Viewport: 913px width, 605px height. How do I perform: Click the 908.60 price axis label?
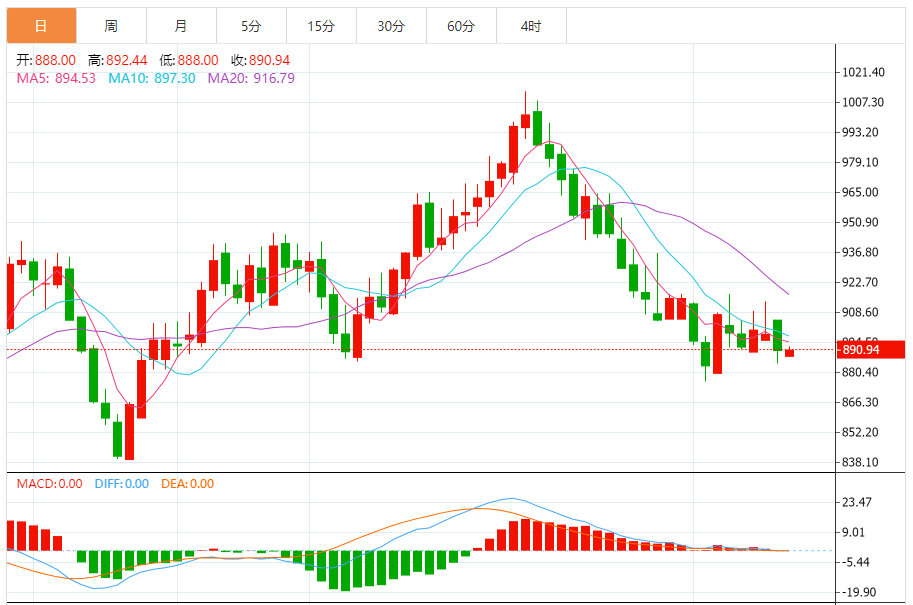point(861,313)
